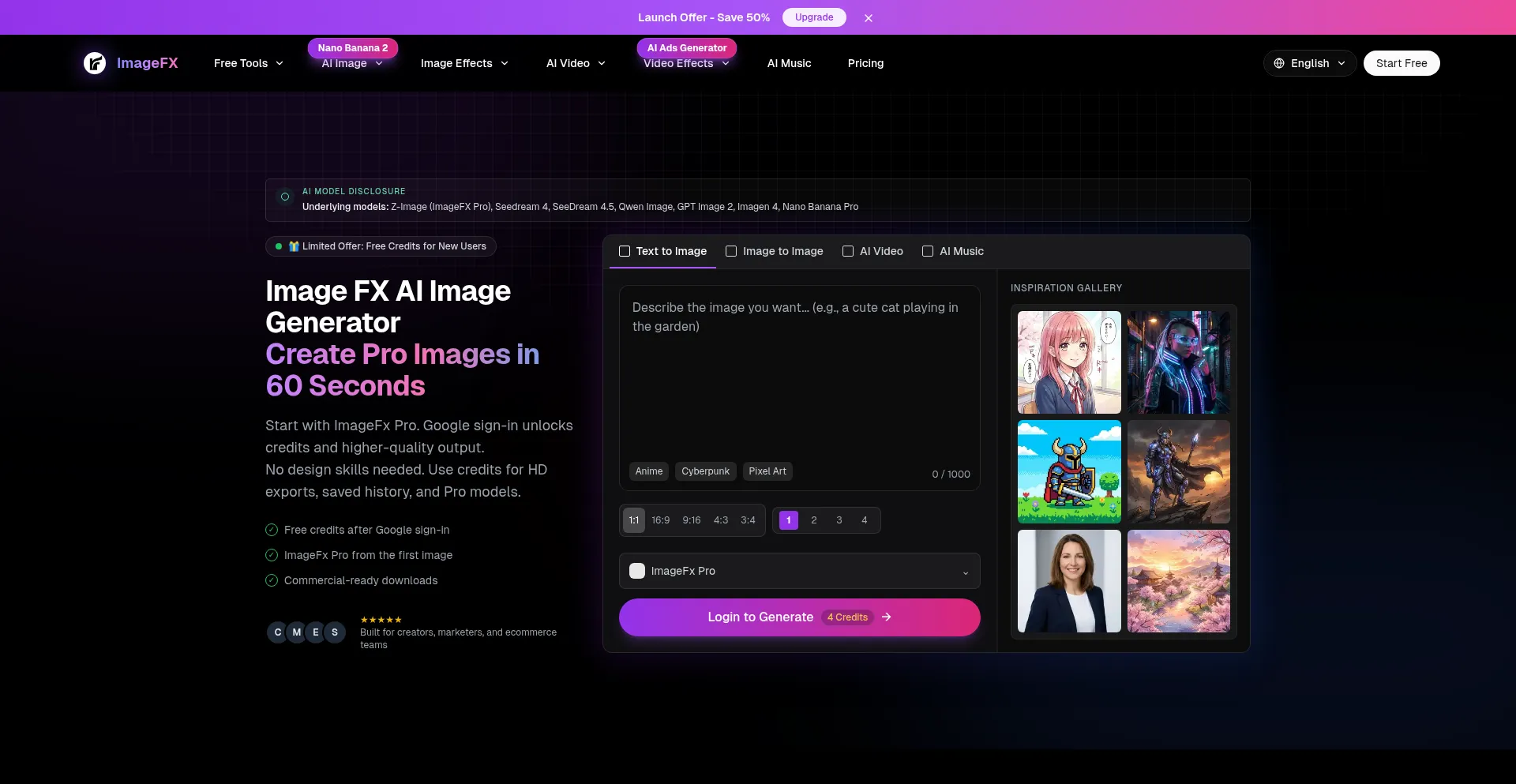The width and height of the screenshot is (1516, 784).
Task: Apply the Pixel Art style chip
Action: (x=767, y=471)
